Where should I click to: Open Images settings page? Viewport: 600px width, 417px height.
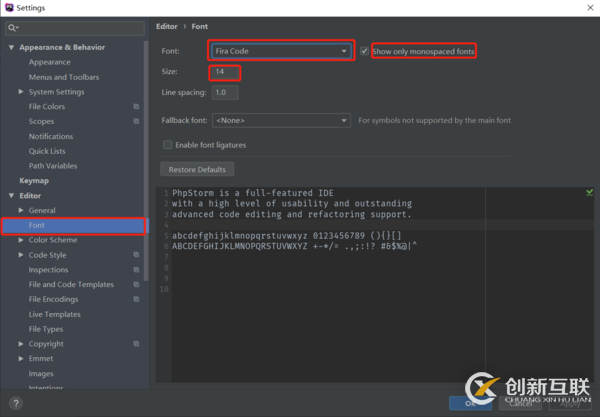(41, 373)
